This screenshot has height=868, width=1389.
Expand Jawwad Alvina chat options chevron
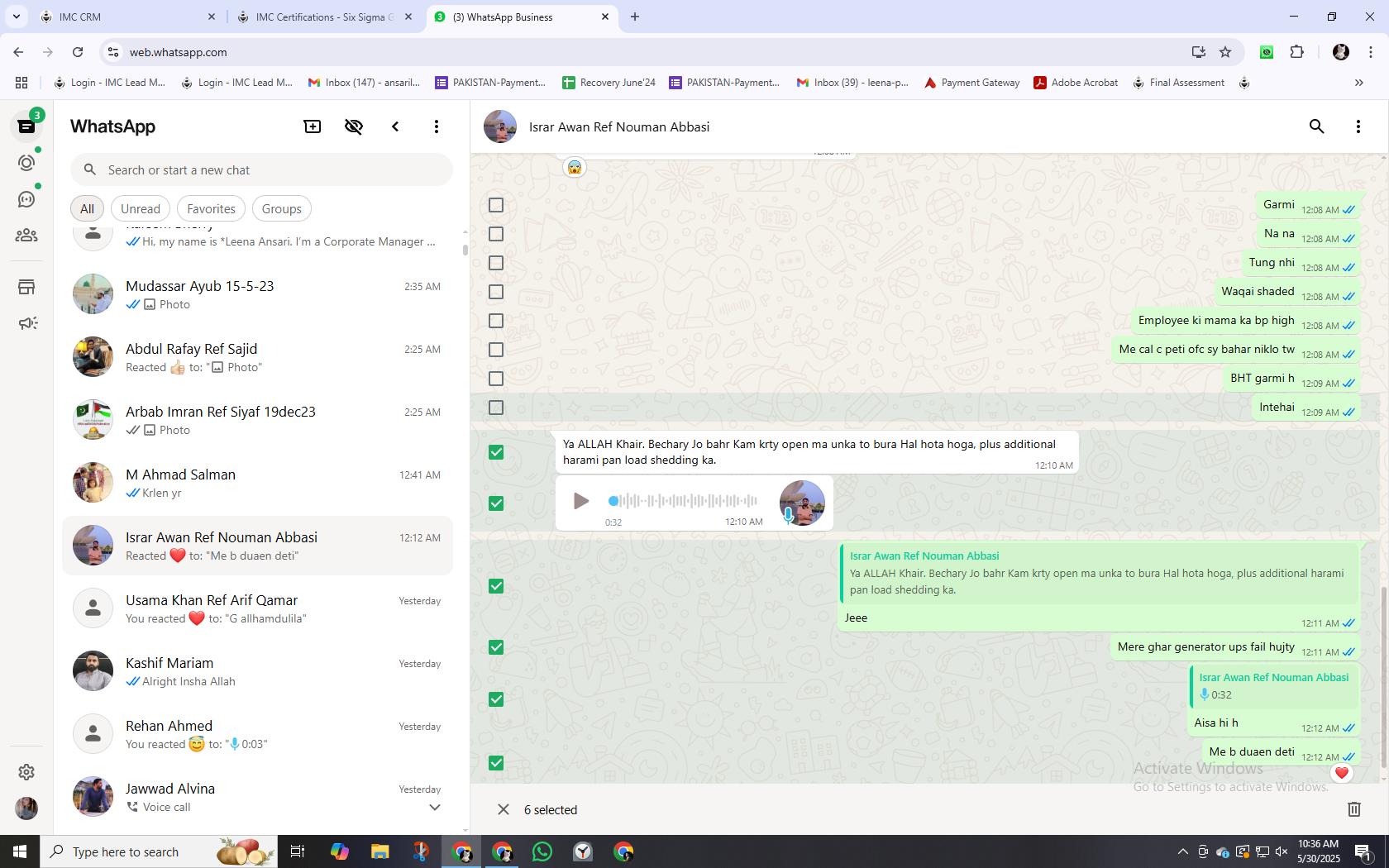435,808
